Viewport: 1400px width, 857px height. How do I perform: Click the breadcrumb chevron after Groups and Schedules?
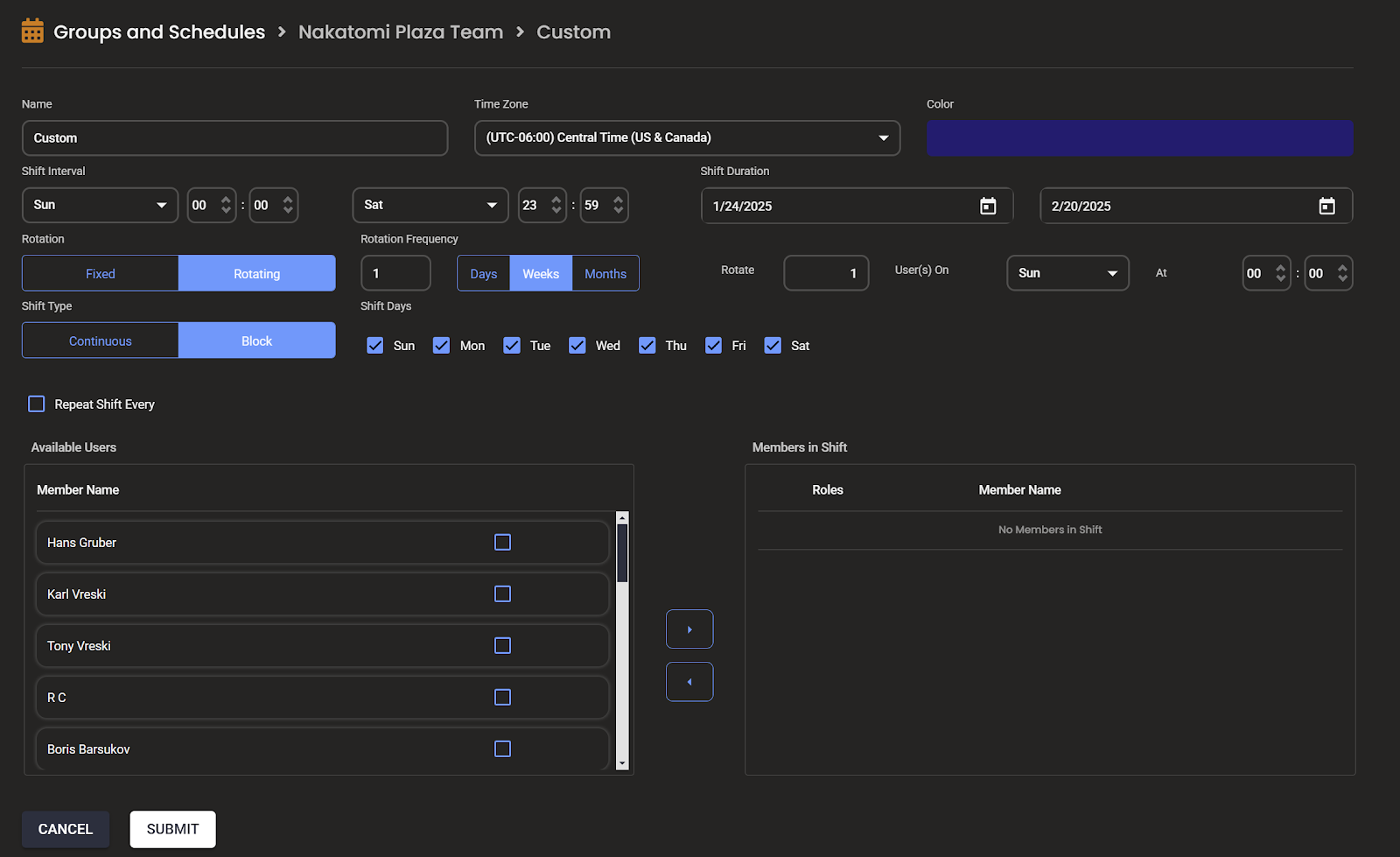pos(282,32)
